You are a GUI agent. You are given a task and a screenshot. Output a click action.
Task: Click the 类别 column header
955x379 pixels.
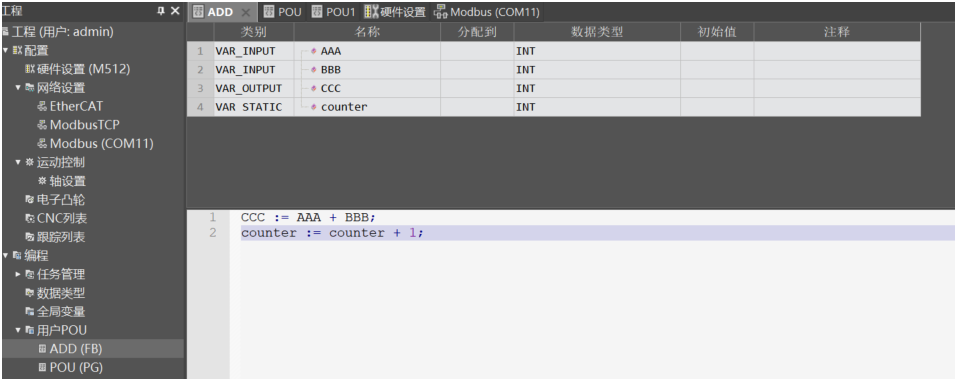coord(254,32)
